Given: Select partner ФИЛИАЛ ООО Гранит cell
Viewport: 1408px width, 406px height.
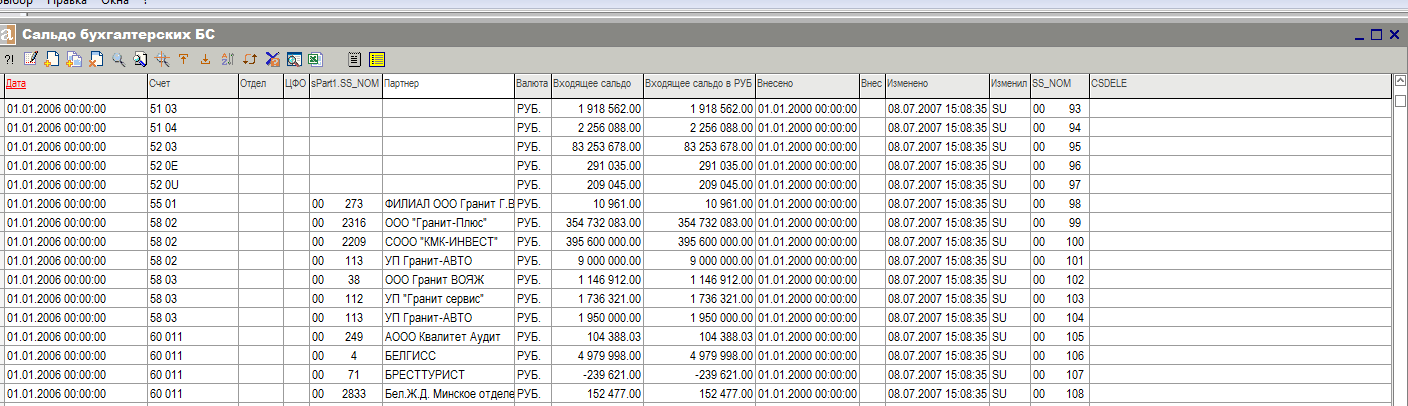Looking at the screenshot, I should pyautogui.click(x=448, y=203).
